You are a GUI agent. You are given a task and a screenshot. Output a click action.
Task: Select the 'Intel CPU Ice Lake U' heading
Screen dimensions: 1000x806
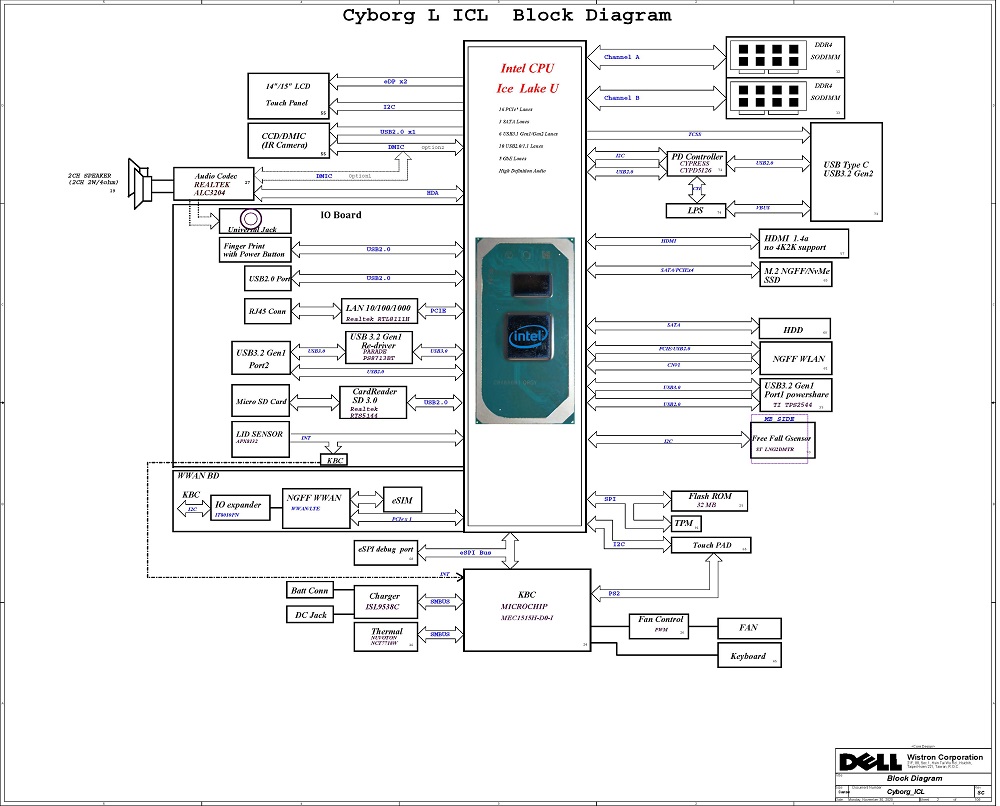pyautogui.click(x=527, y=78)
